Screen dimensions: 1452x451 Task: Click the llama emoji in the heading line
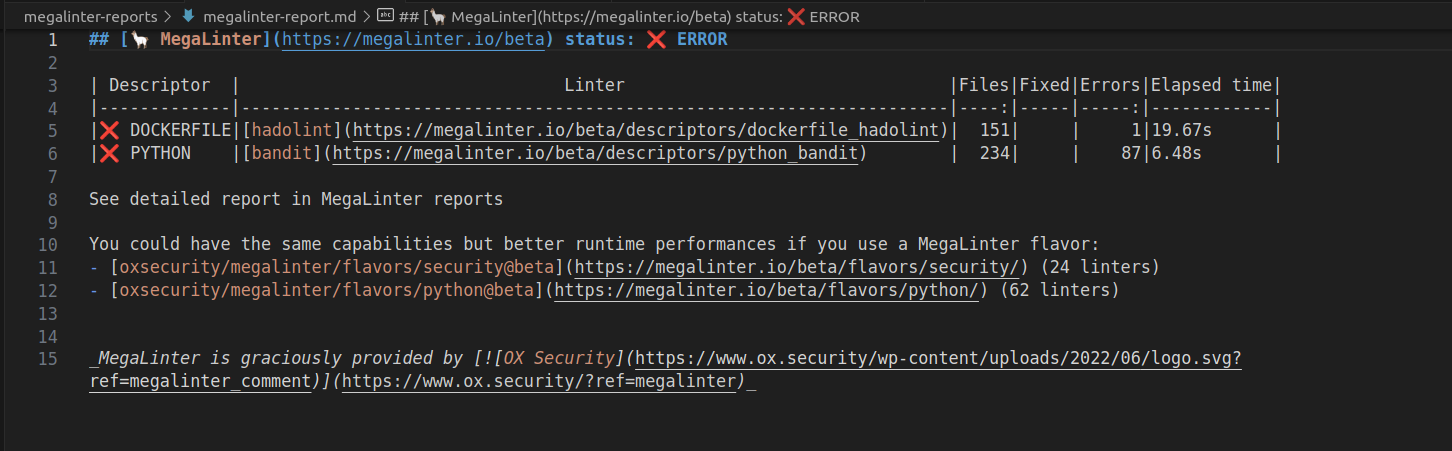[139, 40]
